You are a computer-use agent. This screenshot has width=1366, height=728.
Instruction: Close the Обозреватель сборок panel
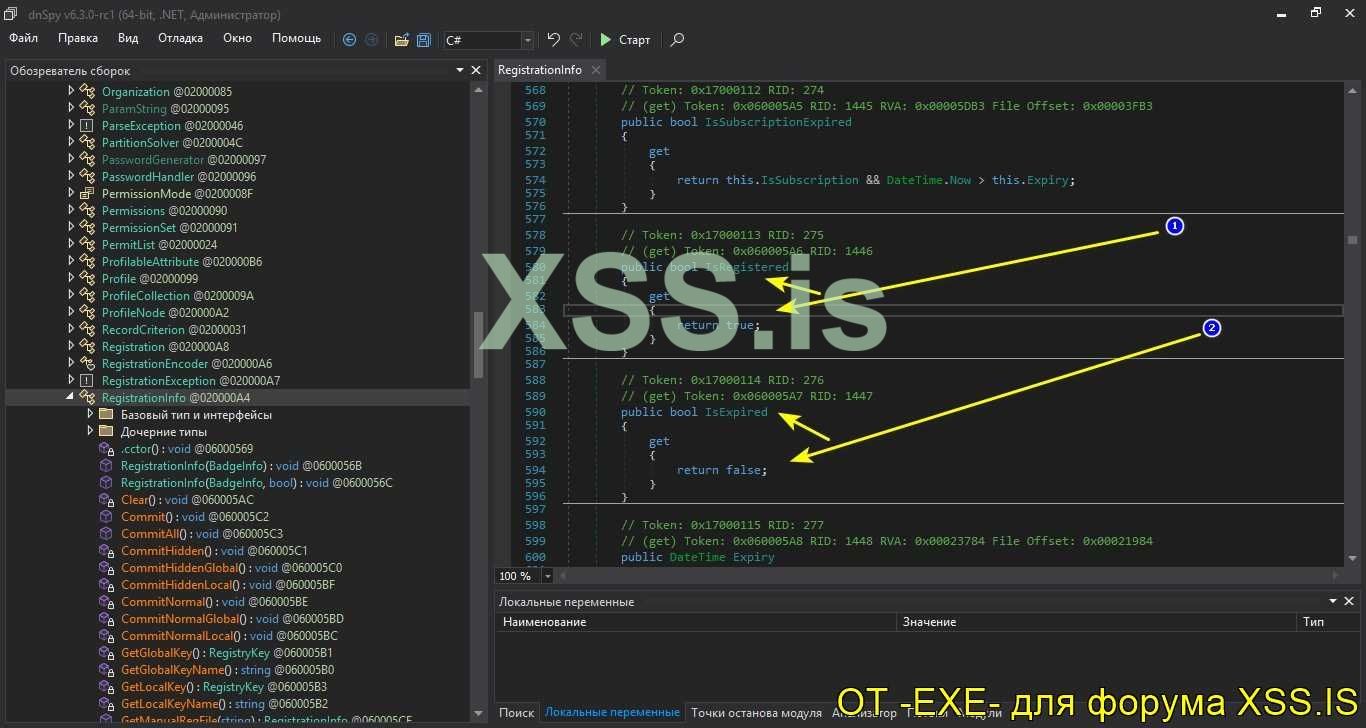476,70
